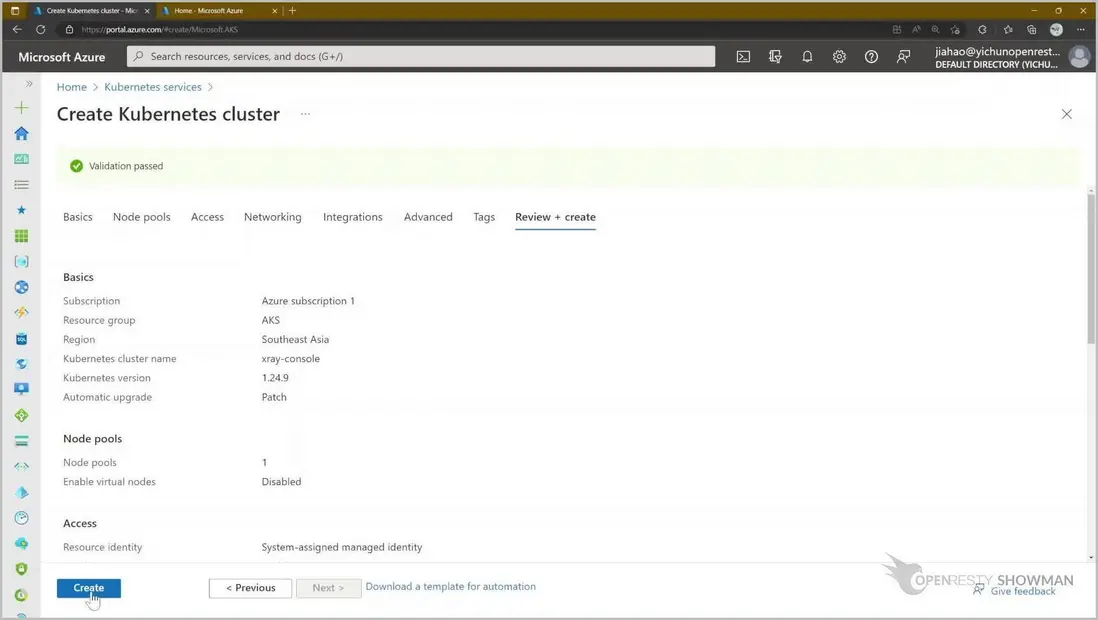Open Load balancers diamond icon
Viewport: 1098px width, 620px height.
pos(22,415)
